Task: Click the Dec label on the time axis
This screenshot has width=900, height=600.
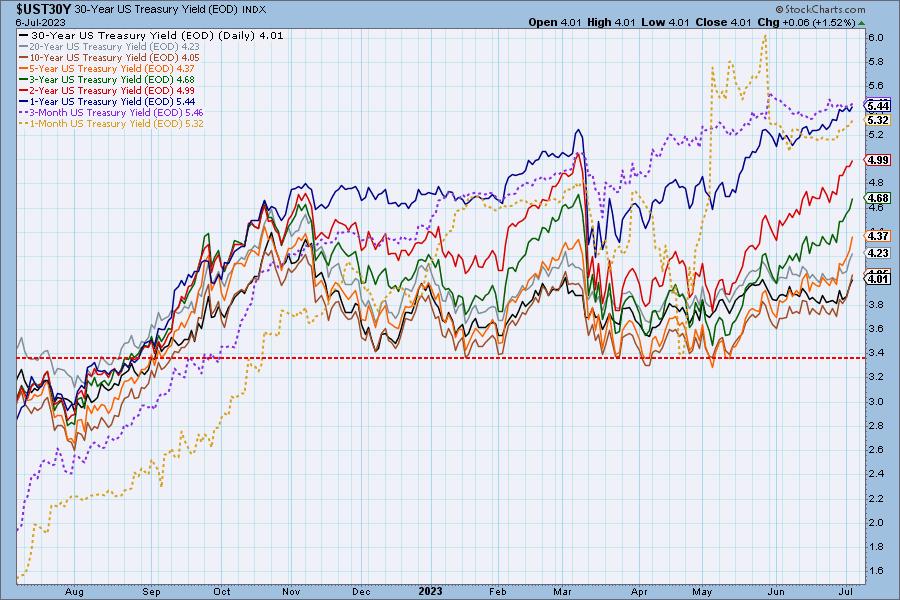Action: coord(361,591)
